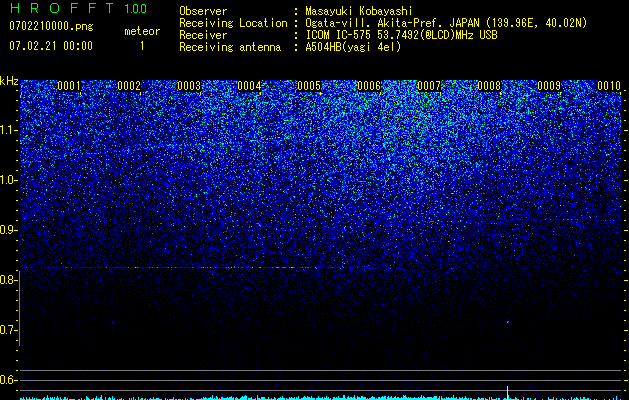Click the 0.8 kHz axis label

8,280
